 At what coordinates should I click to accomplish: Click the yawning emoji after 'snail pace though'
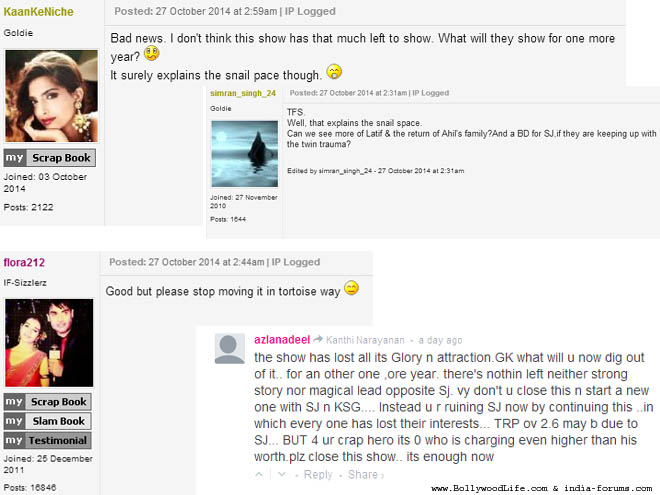(334, 72)
